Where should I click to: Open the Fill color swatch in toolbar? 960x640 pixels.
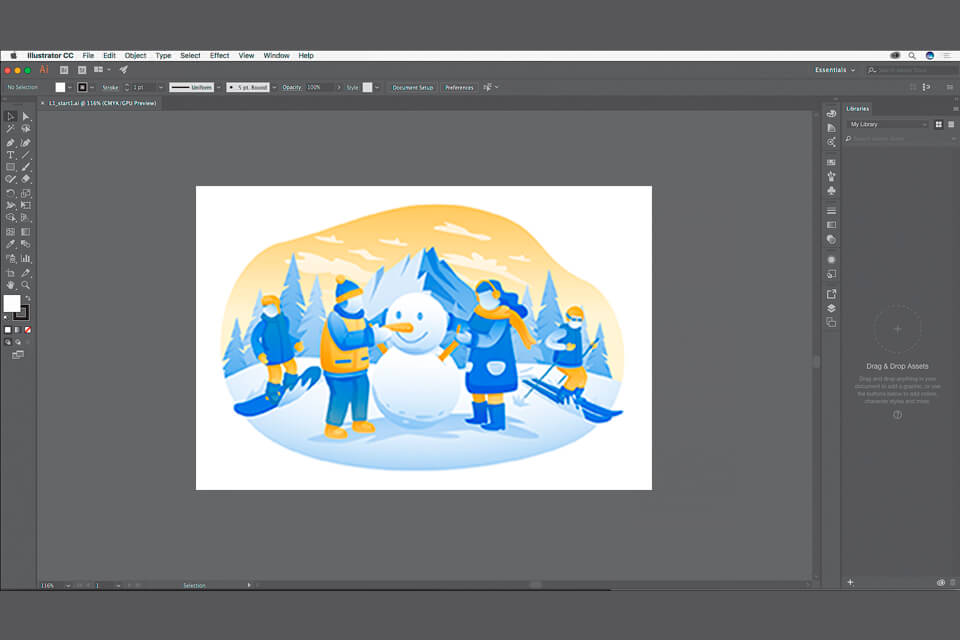13,305
